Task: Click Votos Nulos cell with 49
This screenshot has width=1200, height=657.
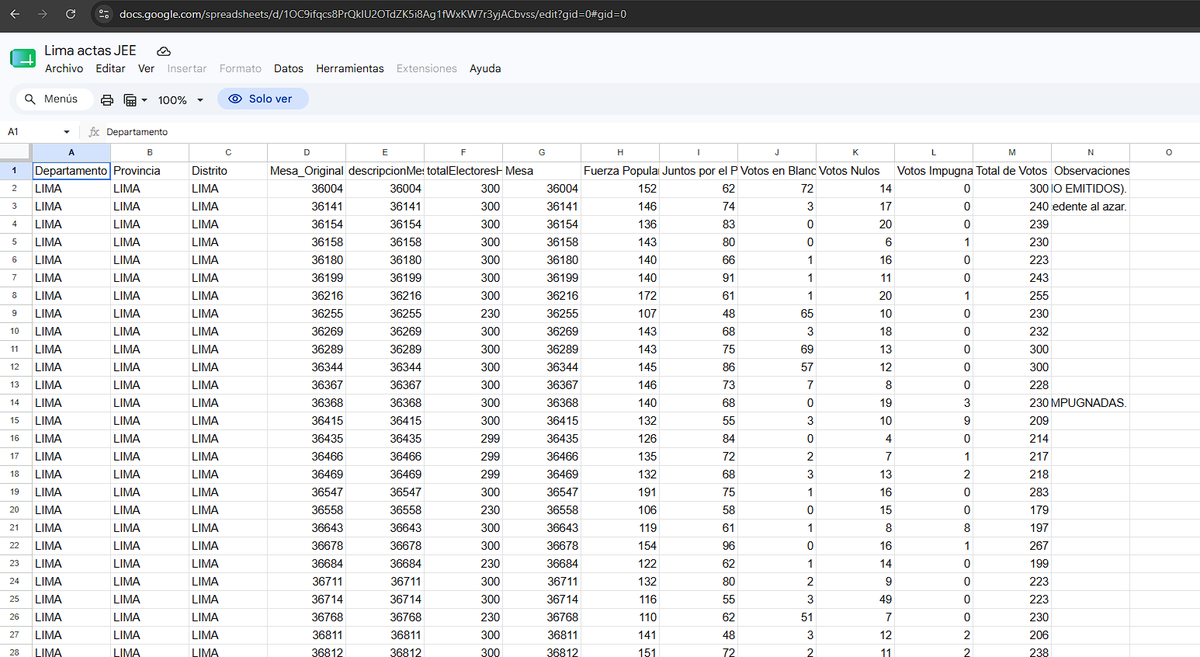Action: click(x=855, y=599)
